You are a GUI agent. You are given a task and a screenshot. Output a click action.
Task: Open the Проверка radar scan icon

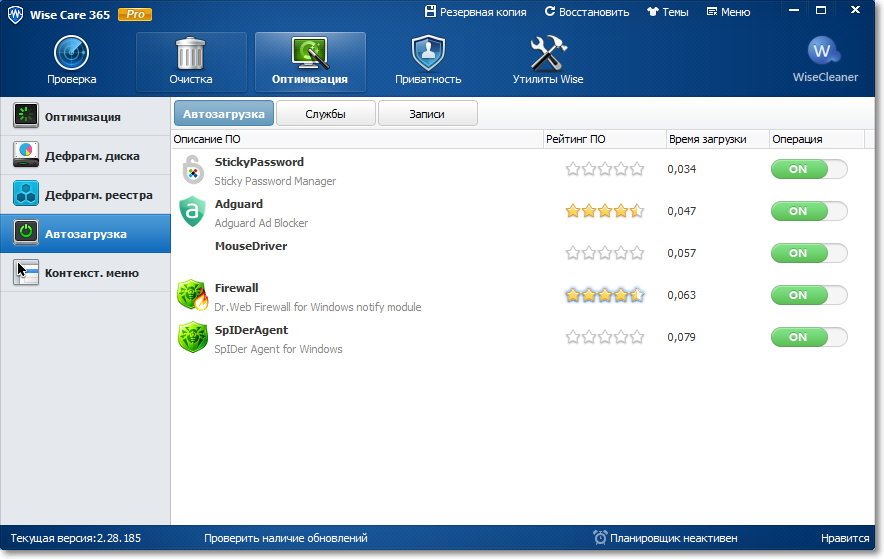coord(71,53)
